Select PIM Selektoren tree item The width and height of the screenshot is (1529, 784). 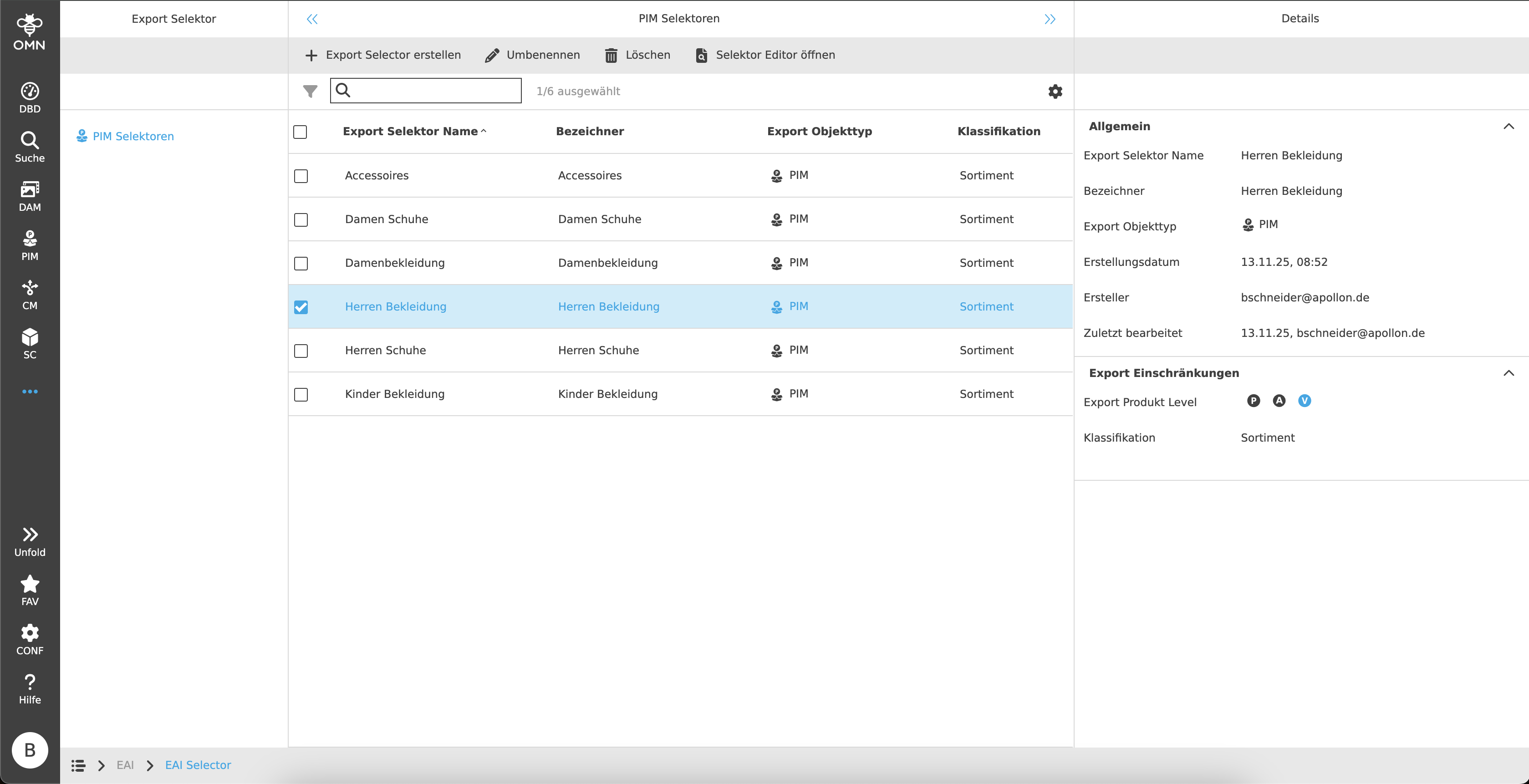pos(133,136)
